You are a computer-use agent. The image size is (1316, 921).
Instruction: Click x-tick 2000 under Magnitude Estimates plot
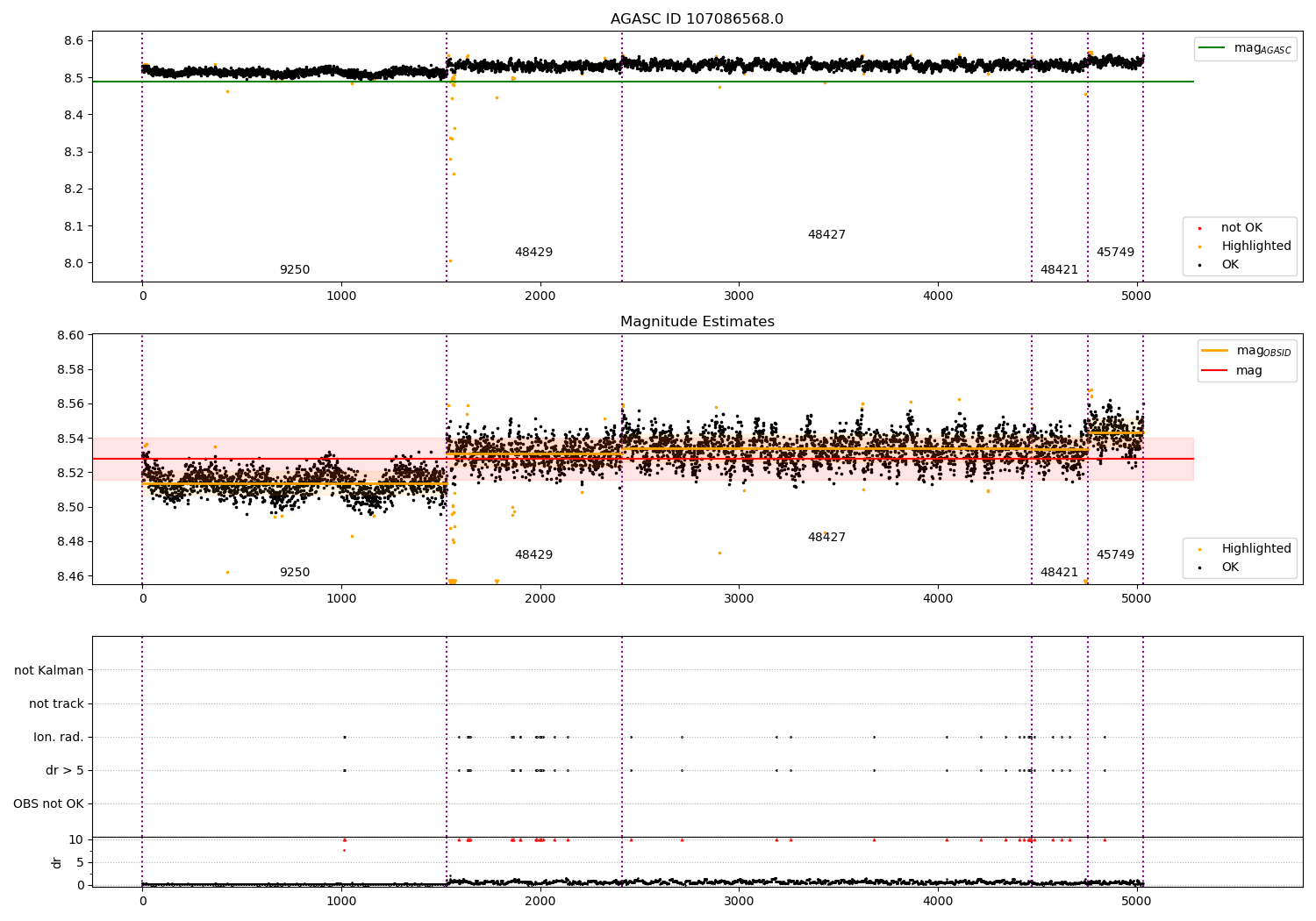pyautogui.click(x=540, y=599)
